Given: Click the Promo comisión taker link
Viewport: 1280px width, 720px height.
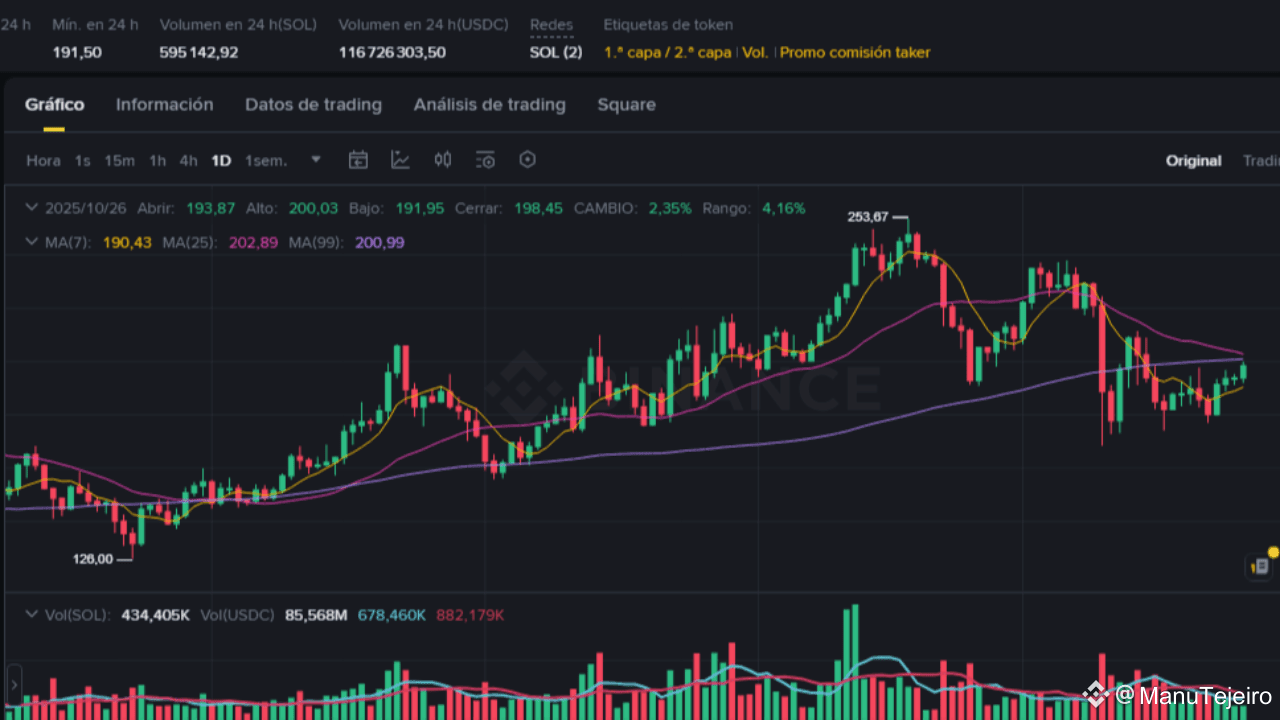Looking at the screenshot, I should (855, 52).
